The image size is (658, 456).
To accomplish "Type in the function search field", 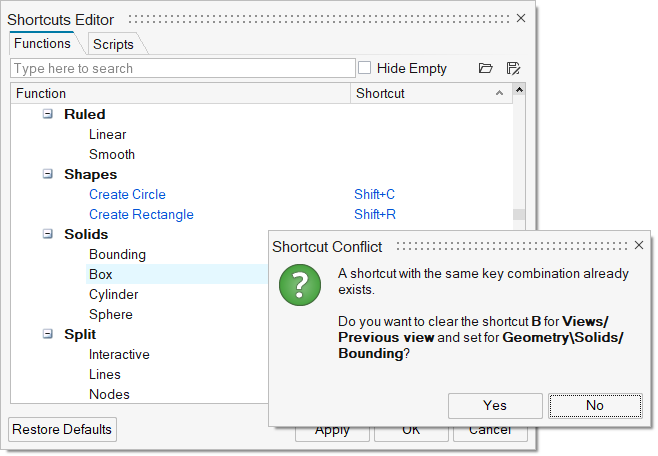I will (183, 68).
